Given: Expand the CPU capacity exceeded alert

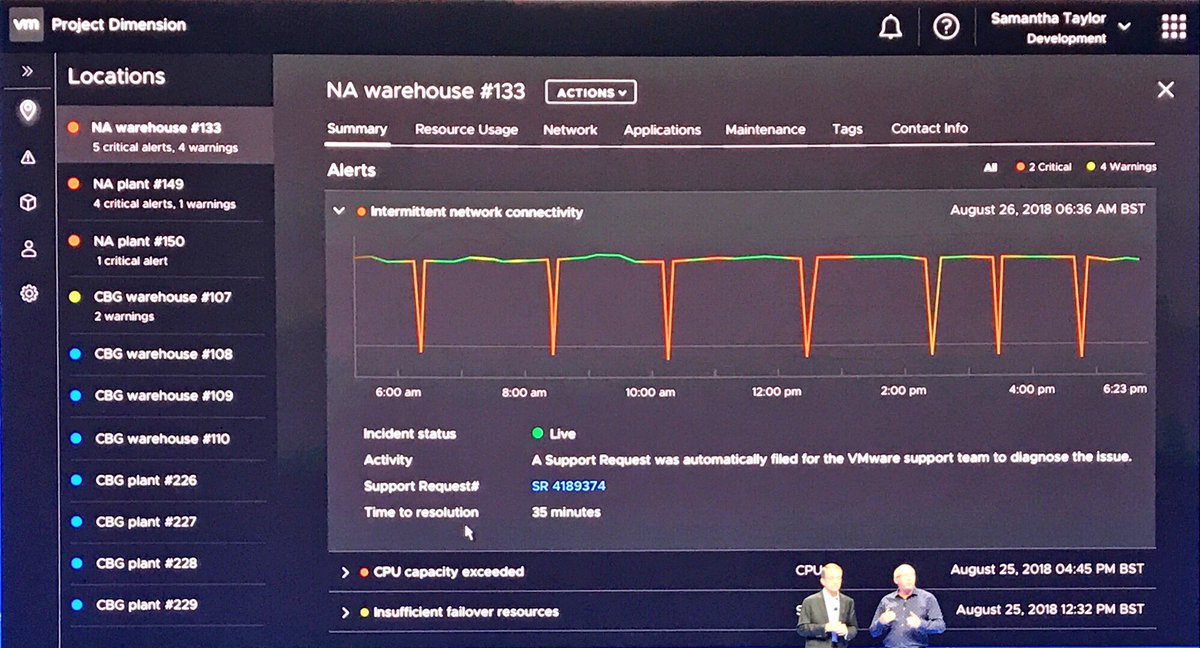Looking at the screenshot, I should pos(347,572).
